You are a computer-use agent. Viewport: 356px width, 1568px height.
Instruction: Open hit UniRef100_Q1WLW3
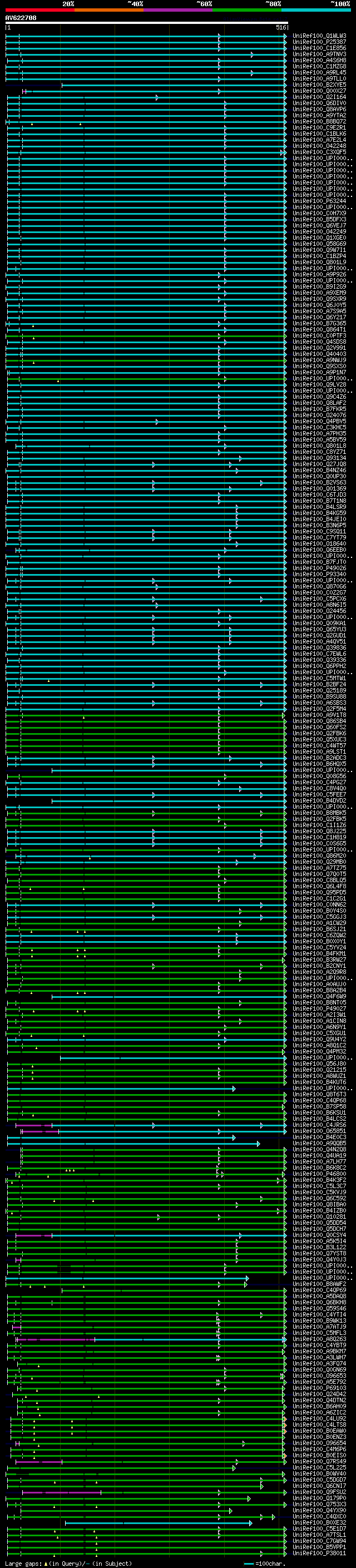[319, 36]
